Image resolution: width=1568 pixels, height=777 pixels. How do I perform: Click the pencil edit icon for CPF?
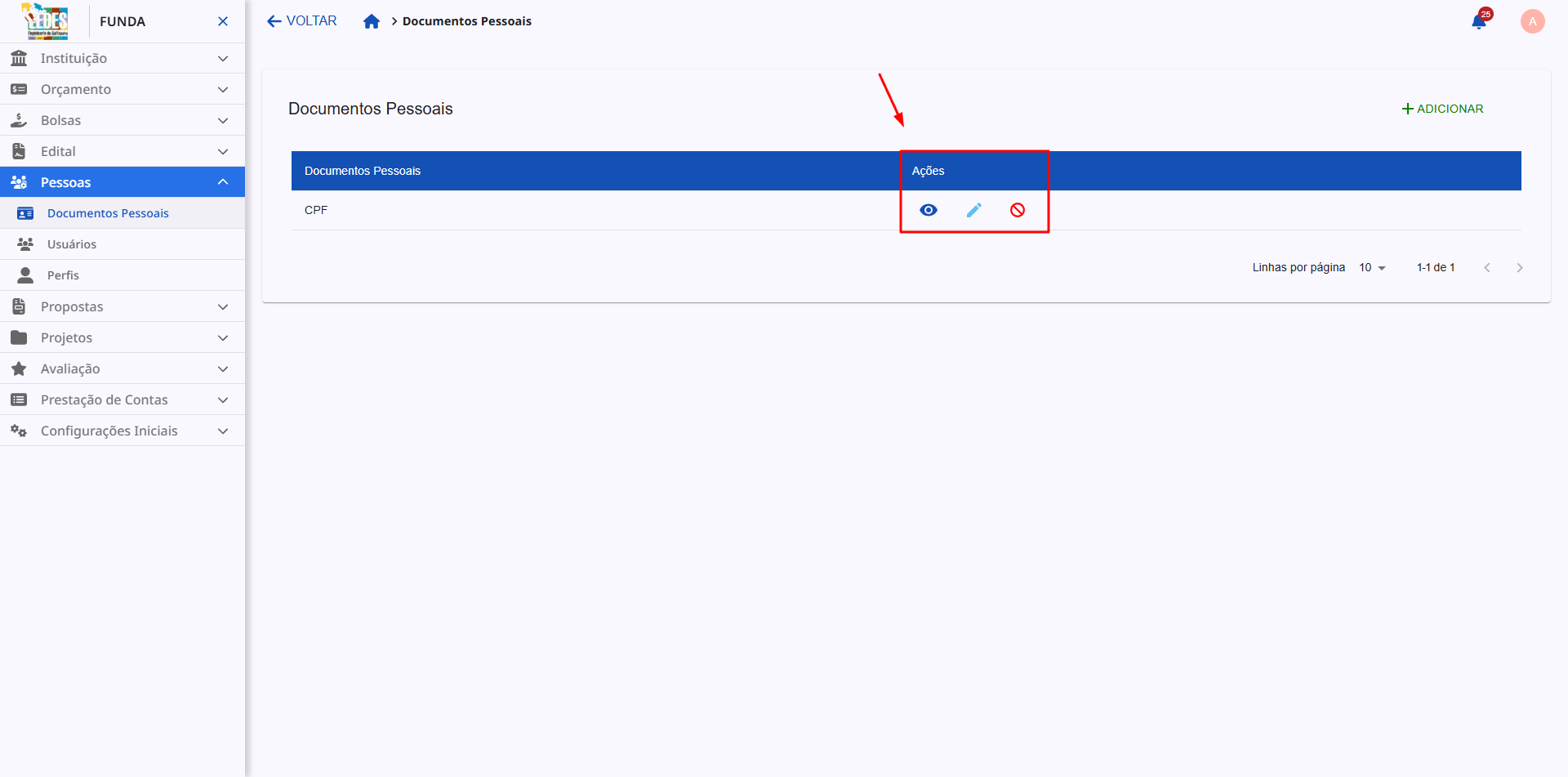pos(973,210)
